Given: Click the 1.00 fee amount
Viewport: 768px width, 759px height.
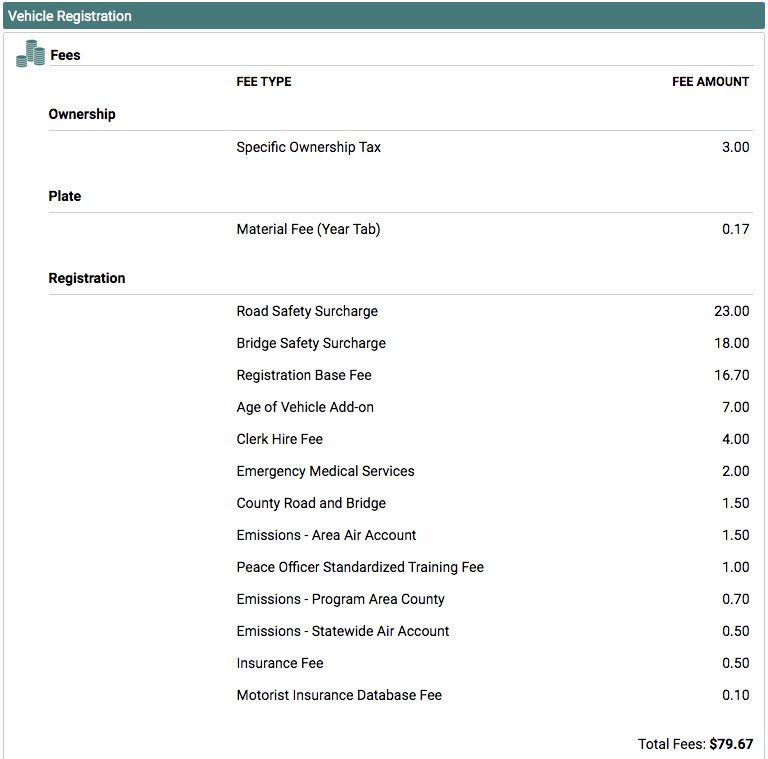Looking at the screenshot, I should [735, 567].
